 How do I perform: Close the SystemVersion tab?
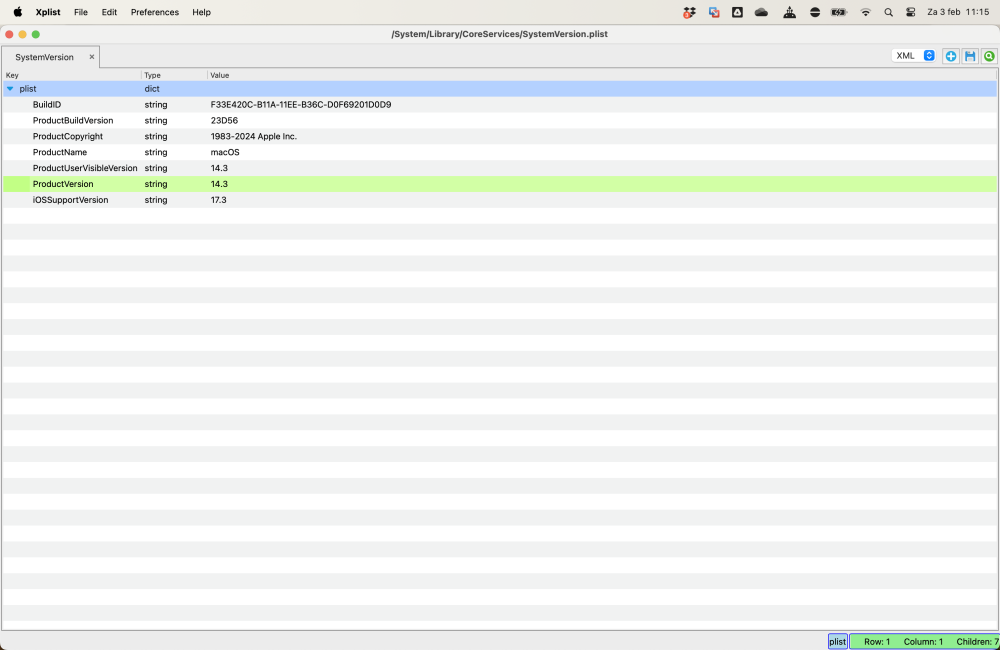[92, 57]
